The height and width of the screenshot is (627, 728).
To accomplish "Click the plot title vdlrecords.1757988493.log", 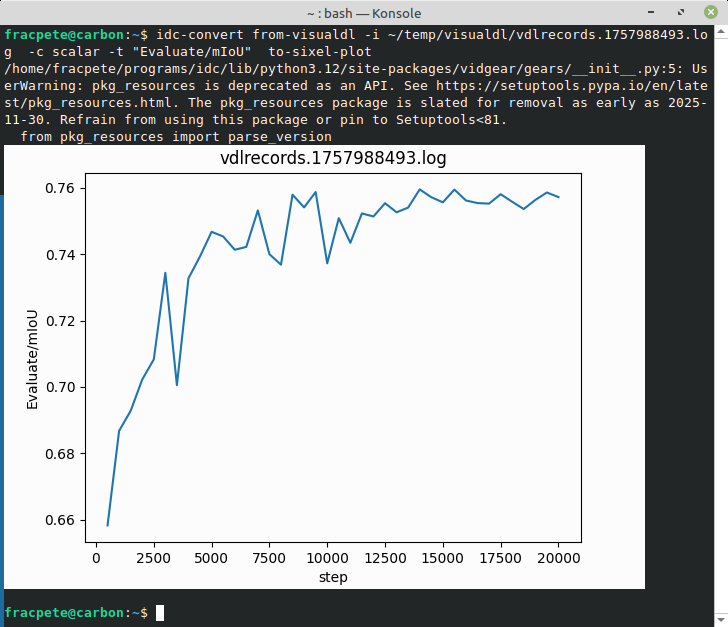I will [332, 159].
